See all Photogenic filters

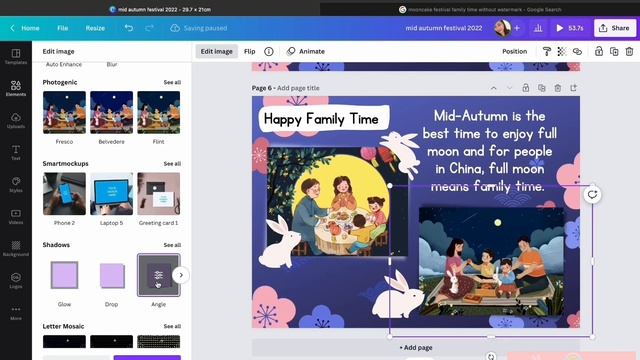pos(172,82)
